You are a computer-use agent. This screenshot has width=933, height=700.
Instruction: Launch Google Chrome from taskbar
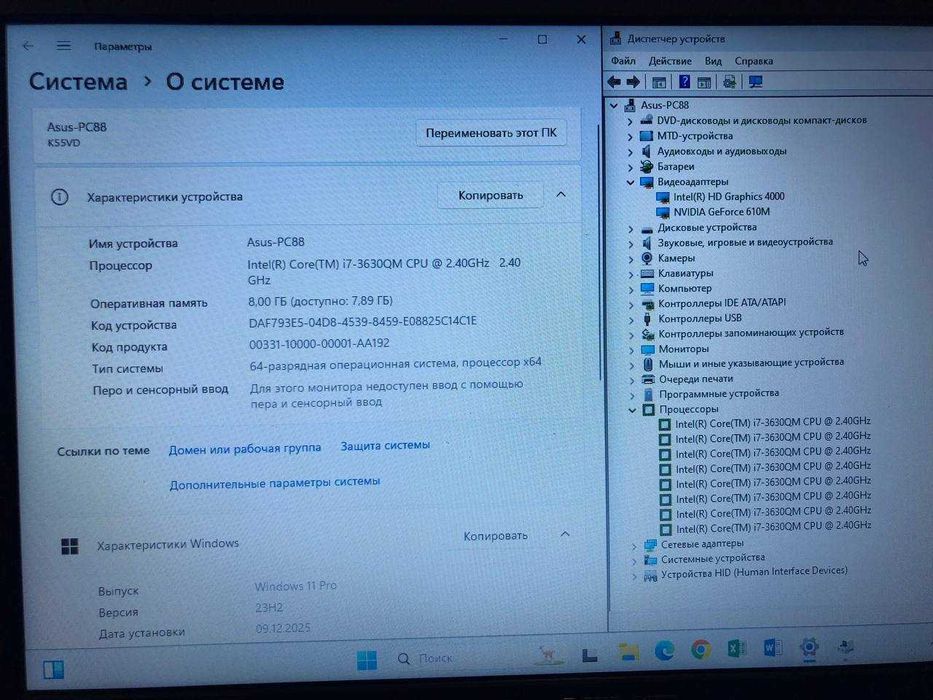pyautogui.click(x=701, y=649)
